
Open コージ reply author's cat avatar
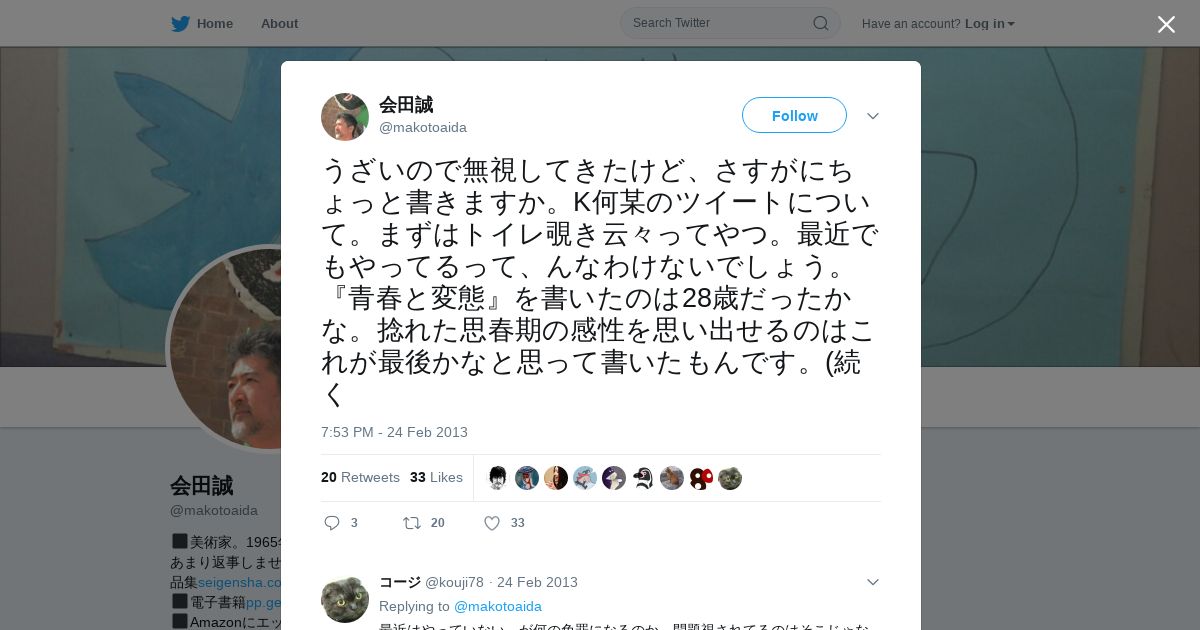(345, 599)
